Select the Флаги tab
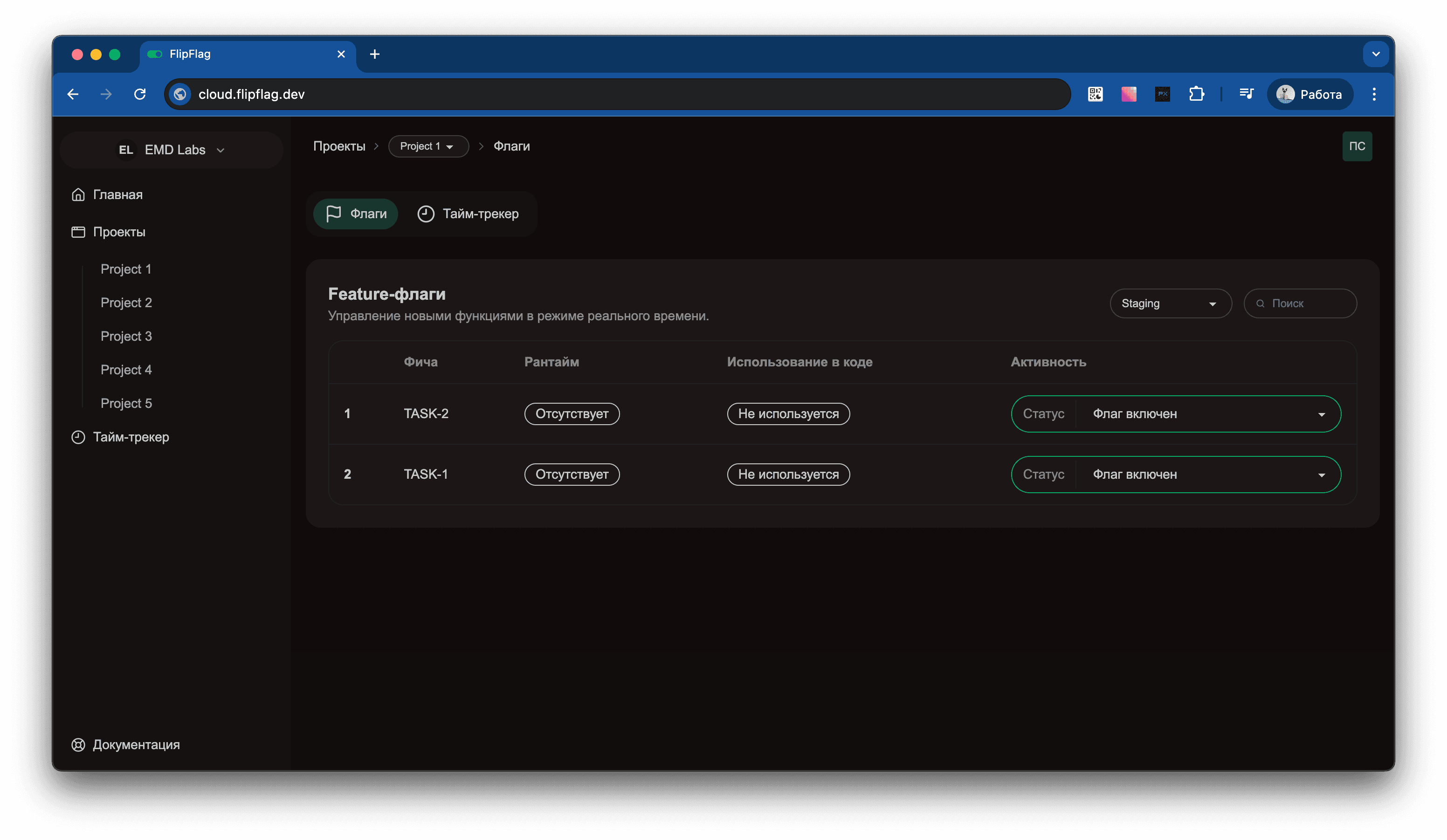This screenshot has width=1447, height=840. point(356,214)
